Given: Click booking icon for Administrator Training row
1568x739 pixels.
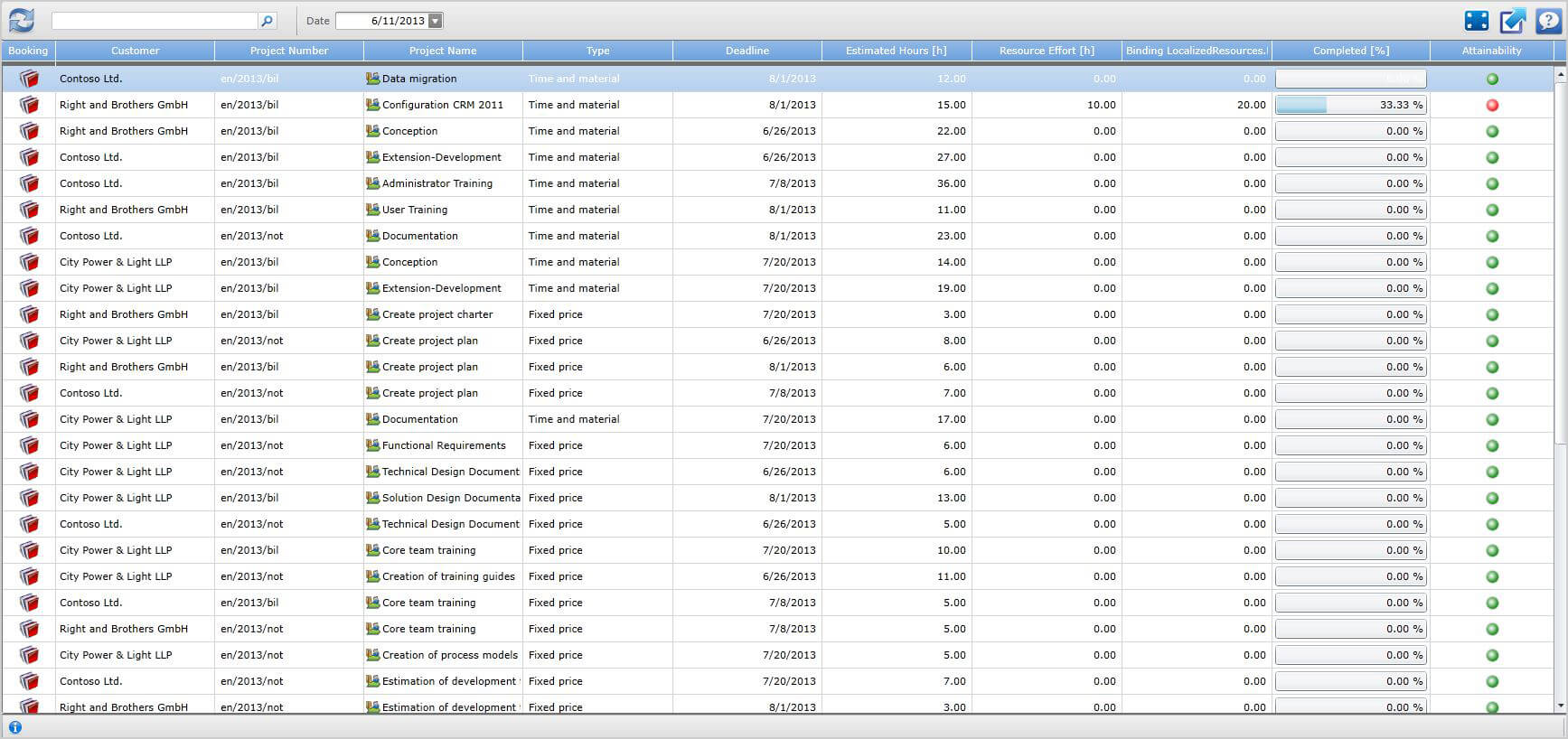Looking at the screenshot, I should 29,183.
